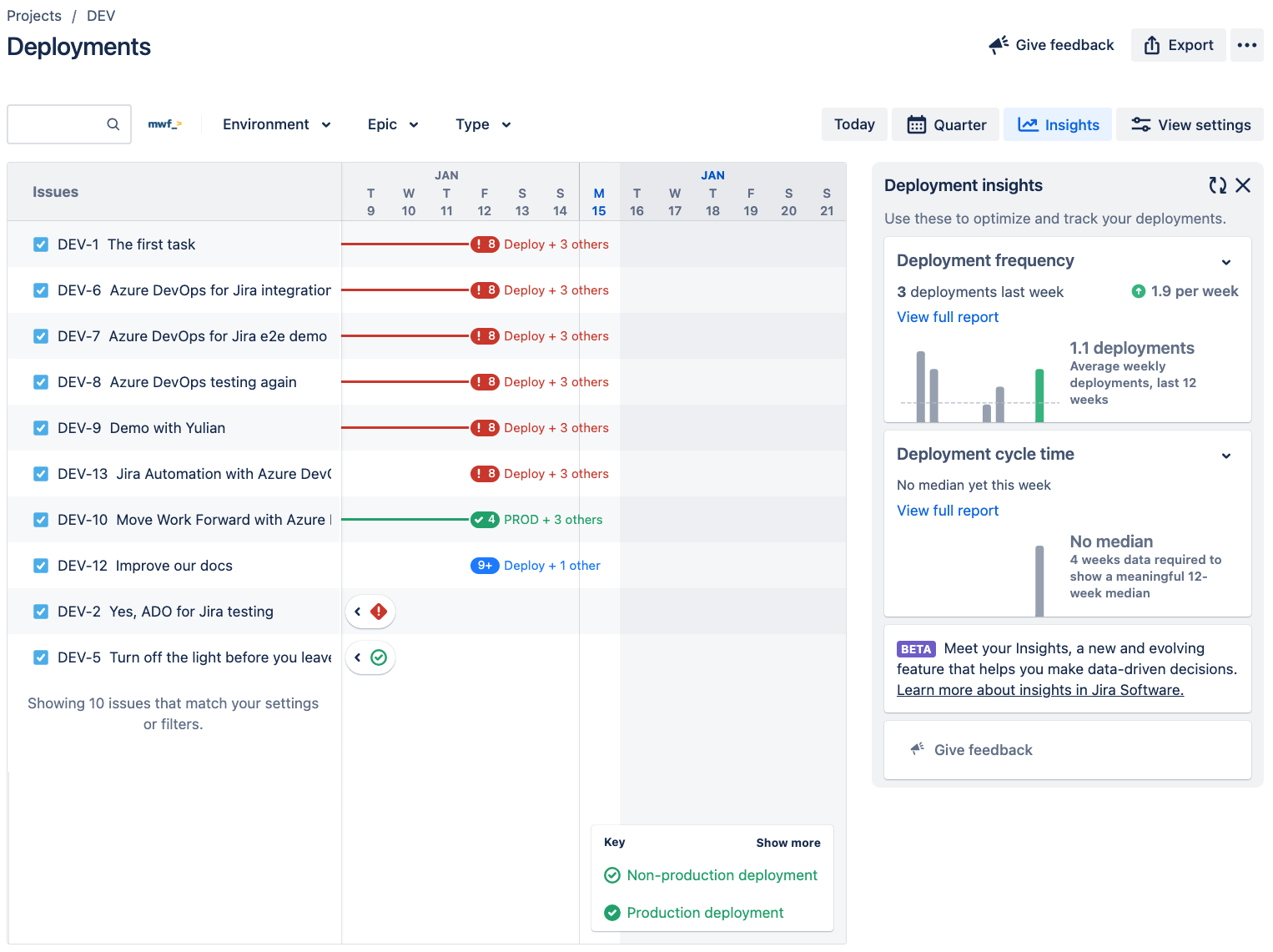
Task: Click the green 4 PROD badge on DEV-10
Action: coord(485,520)
